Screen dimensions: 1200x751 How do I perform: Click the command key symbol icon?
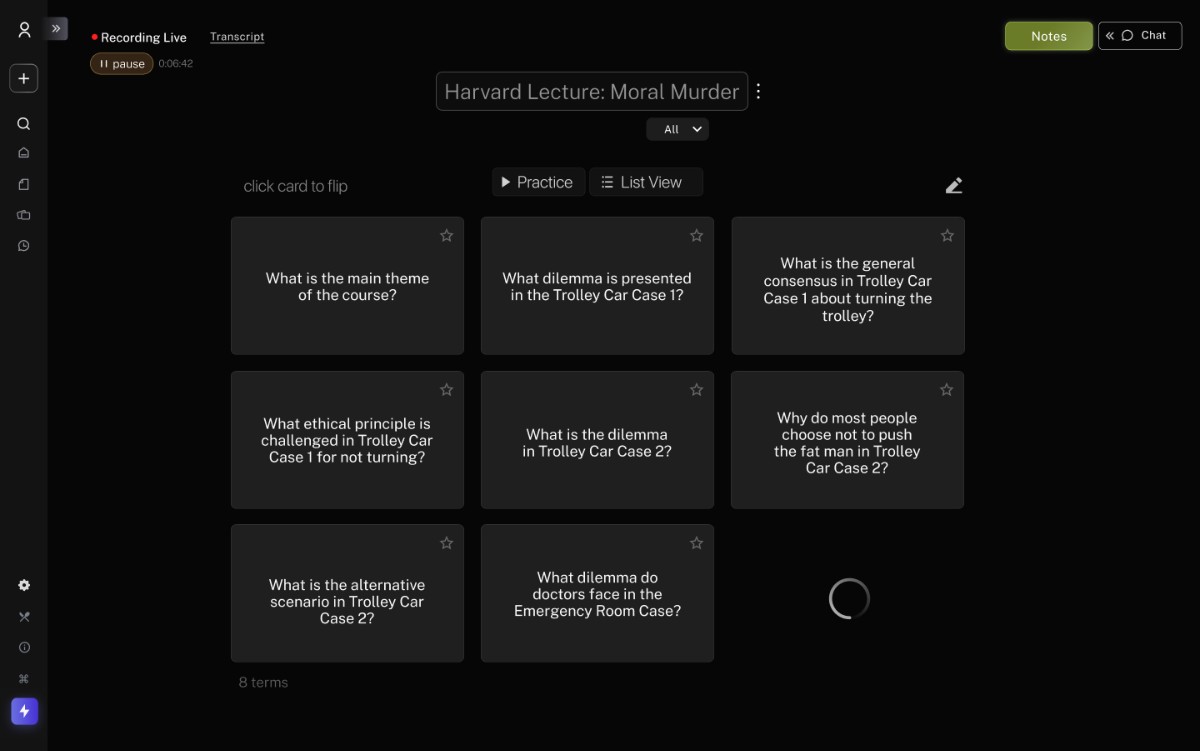pyautogui.click(x=24, y=679)
